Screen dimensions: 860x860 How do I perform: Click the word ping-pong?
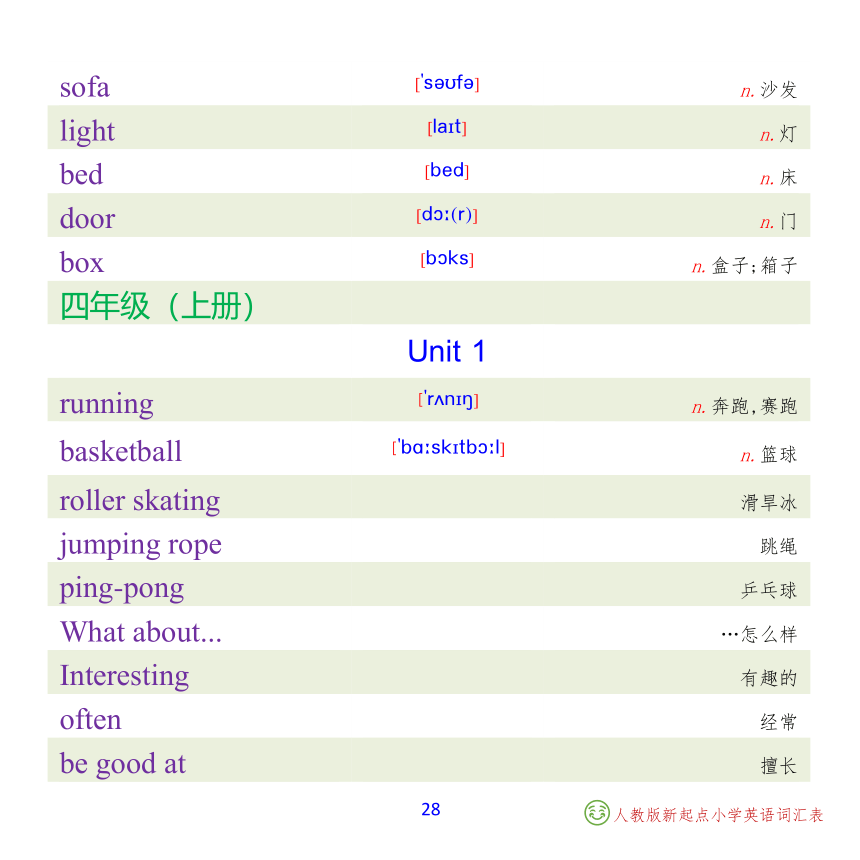coord(122,589)
